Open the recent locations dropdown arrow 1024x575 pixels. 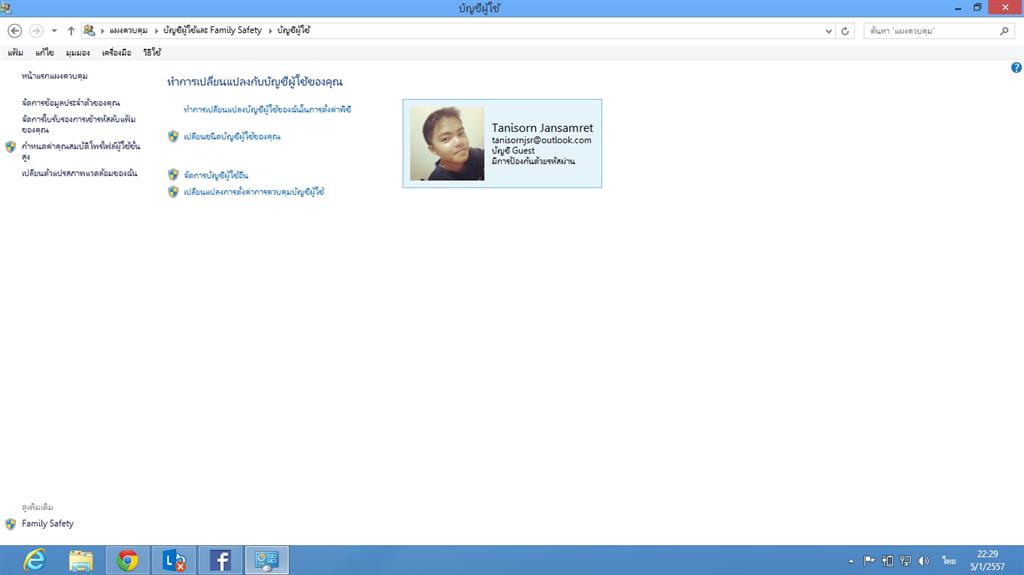[x=54, y=31]
